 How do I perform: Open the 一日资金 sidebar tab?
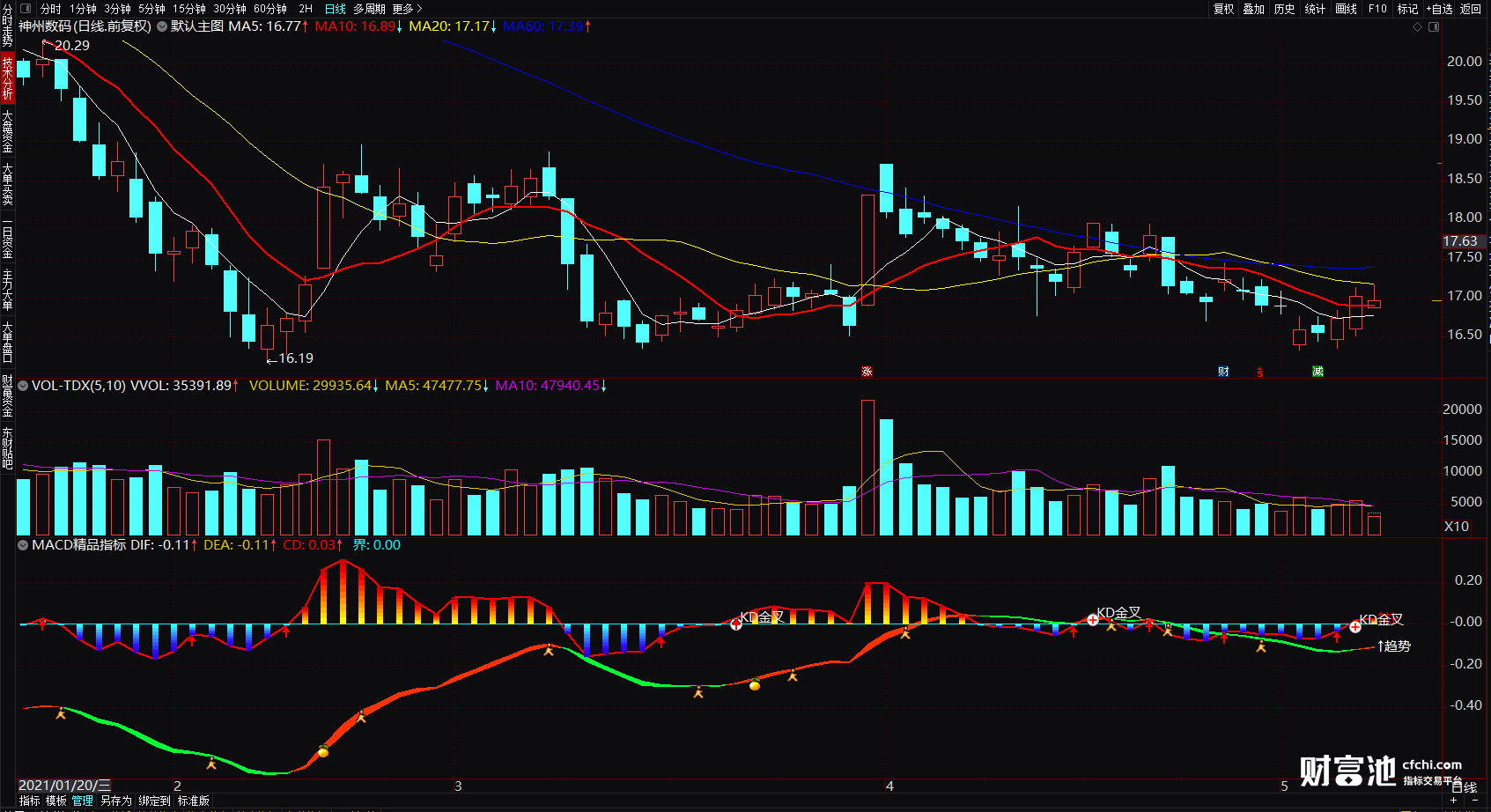7,238
